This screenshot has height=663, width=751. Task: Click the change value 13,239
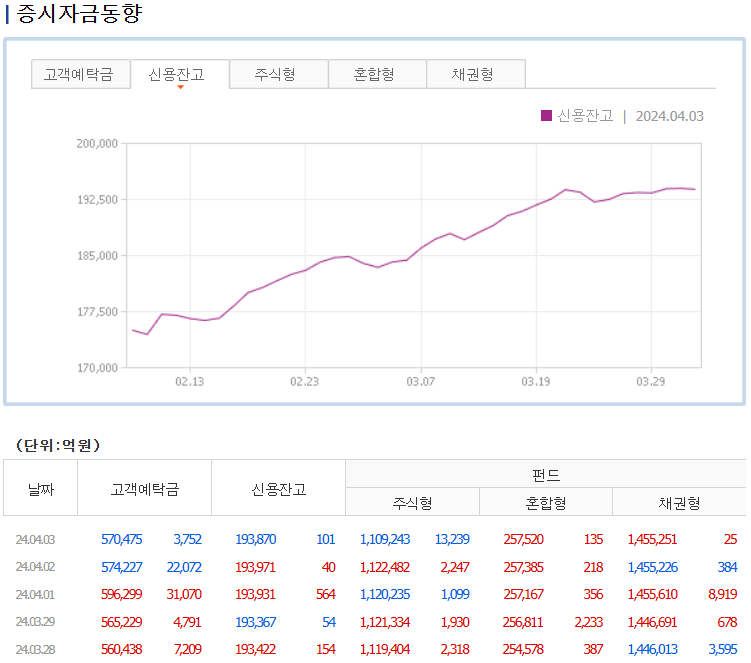pos(452,539)
